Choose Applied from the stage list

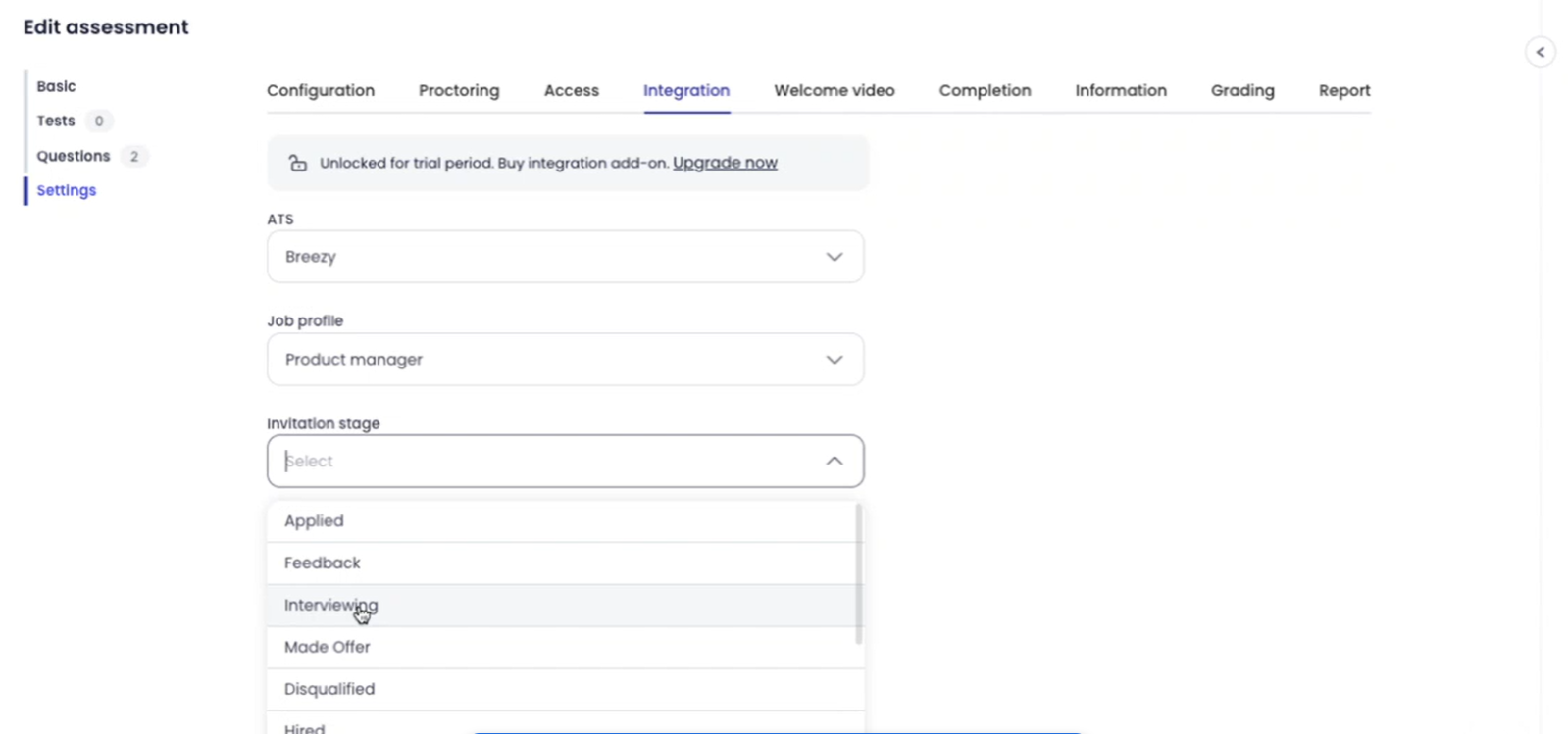[314, 521]
